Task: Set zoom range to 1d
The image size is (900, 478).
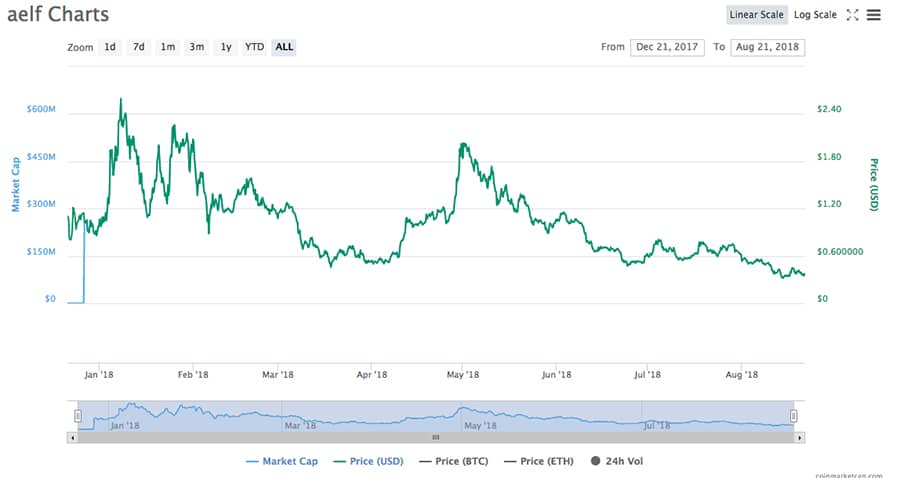Action: (110, 47)
